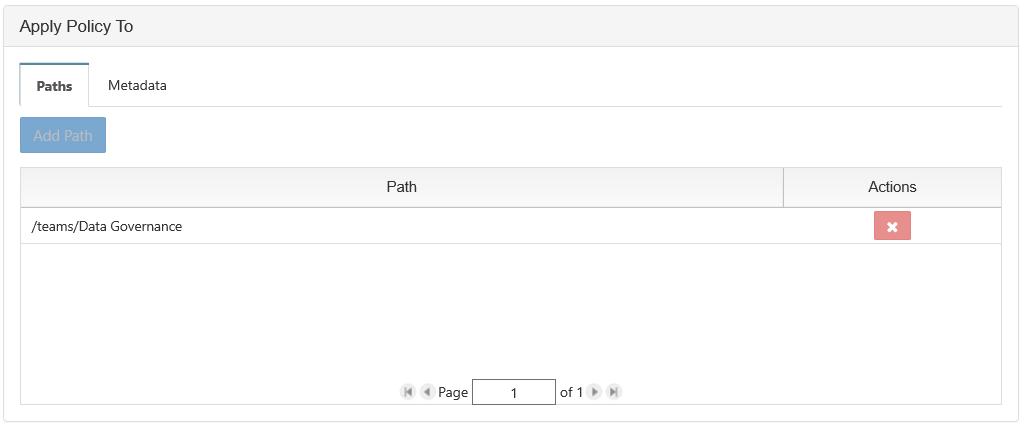Image resolution: width=1023 pixels, height=426 pixels.
Task: Click the 'of 1' page count text
Action: [570, 393]
